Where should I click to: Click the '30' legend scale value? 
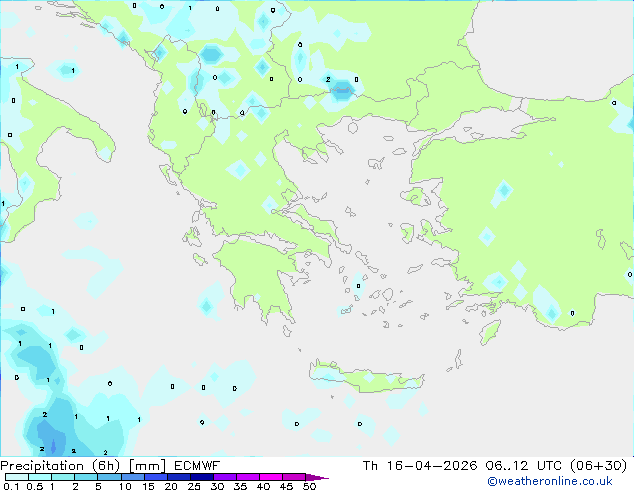pyautogui.click(x=218, y=486)
